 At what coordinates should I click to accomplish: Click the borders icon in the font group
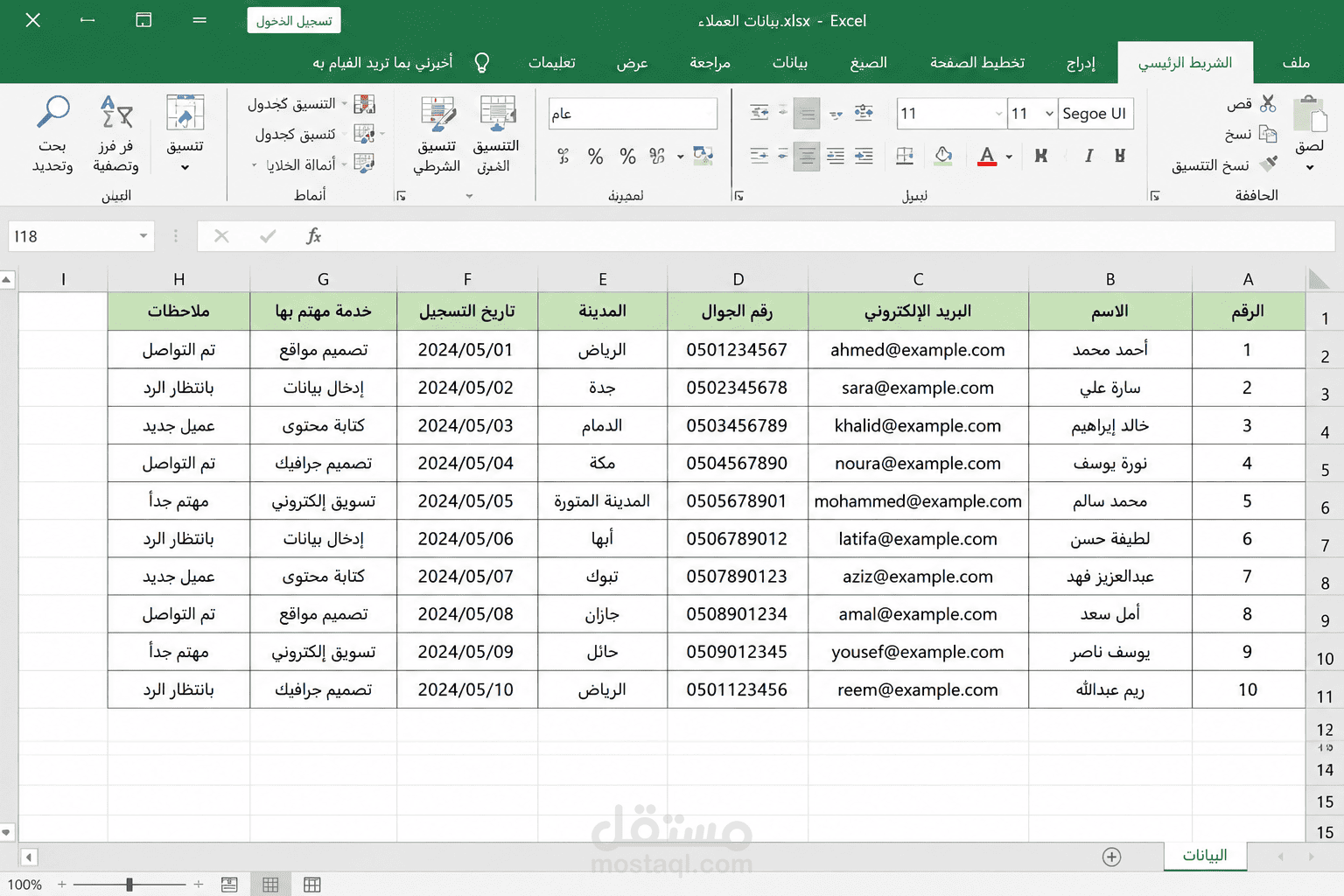click(x=905, y=156)
